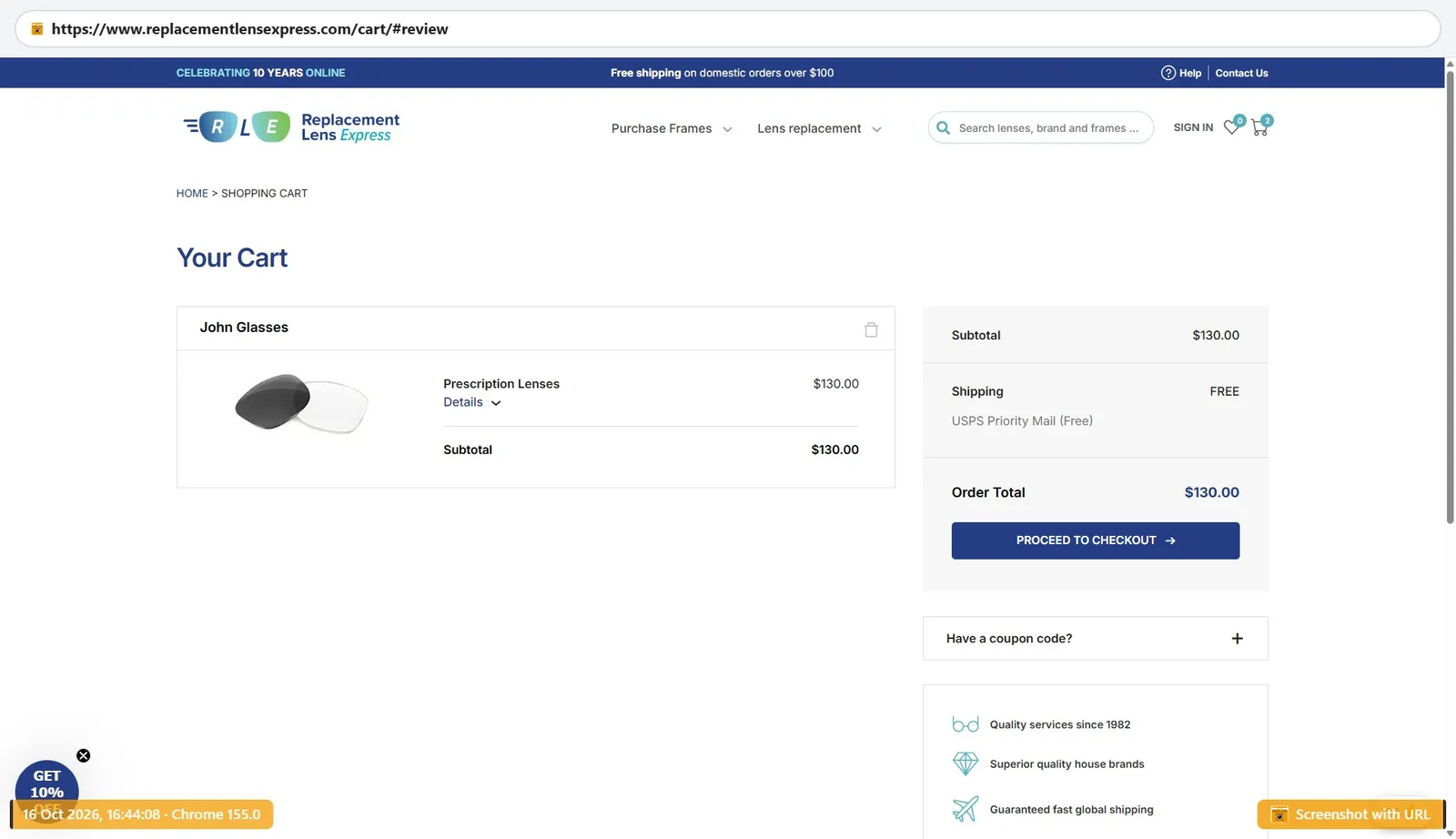
Task: Click the lens product thumbnail
Action: point(301,403)
